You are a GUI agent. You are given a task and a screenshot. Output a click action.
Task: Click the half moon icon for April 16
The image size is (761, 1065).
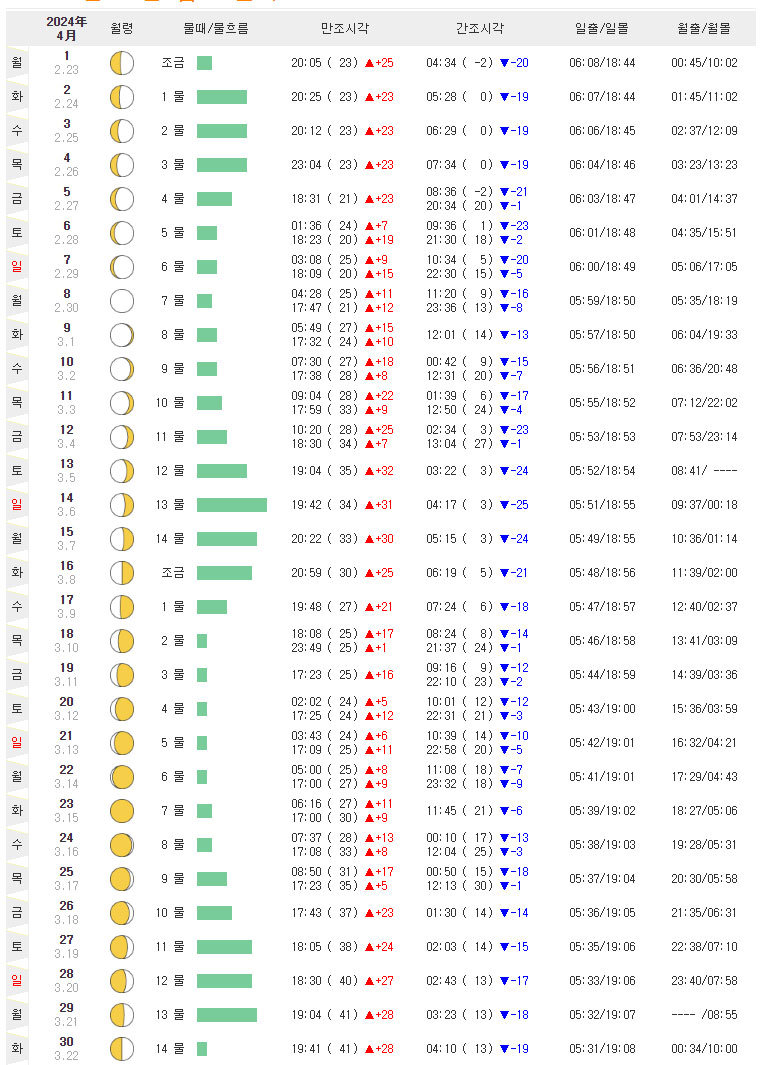[121, 573]
